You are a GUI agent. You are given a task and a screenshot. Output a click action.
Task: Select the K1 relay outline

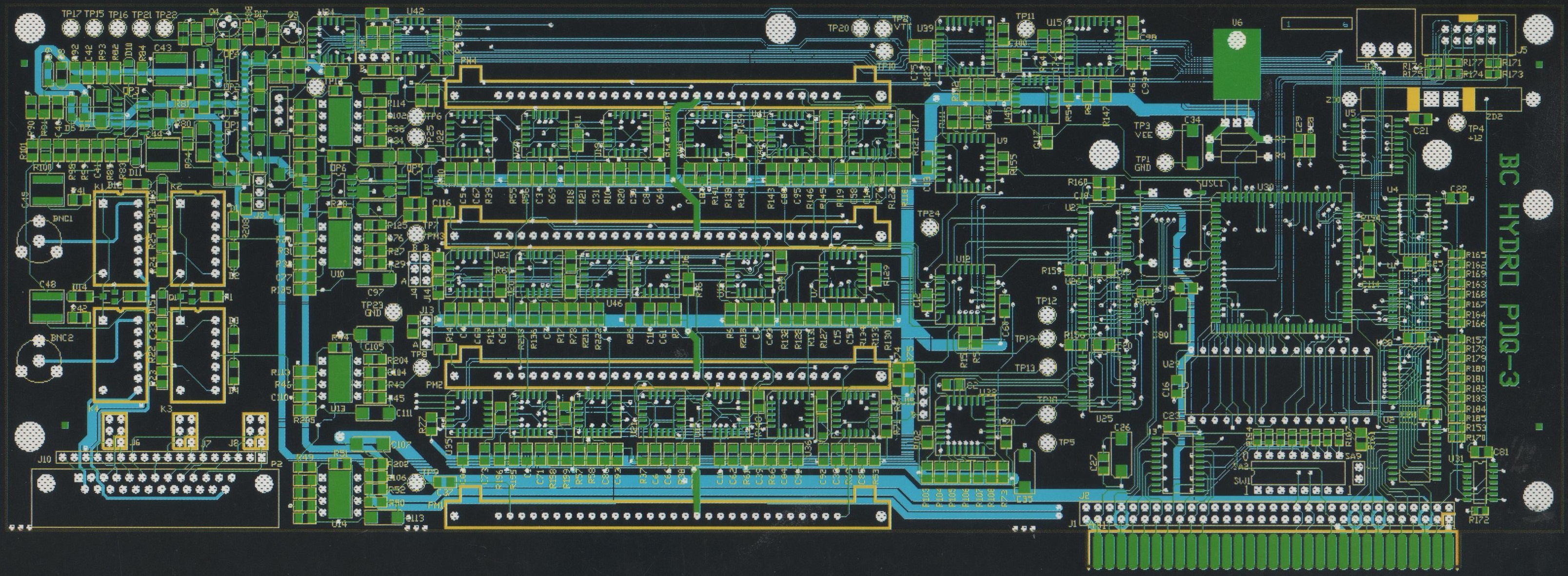click(120, 238)
